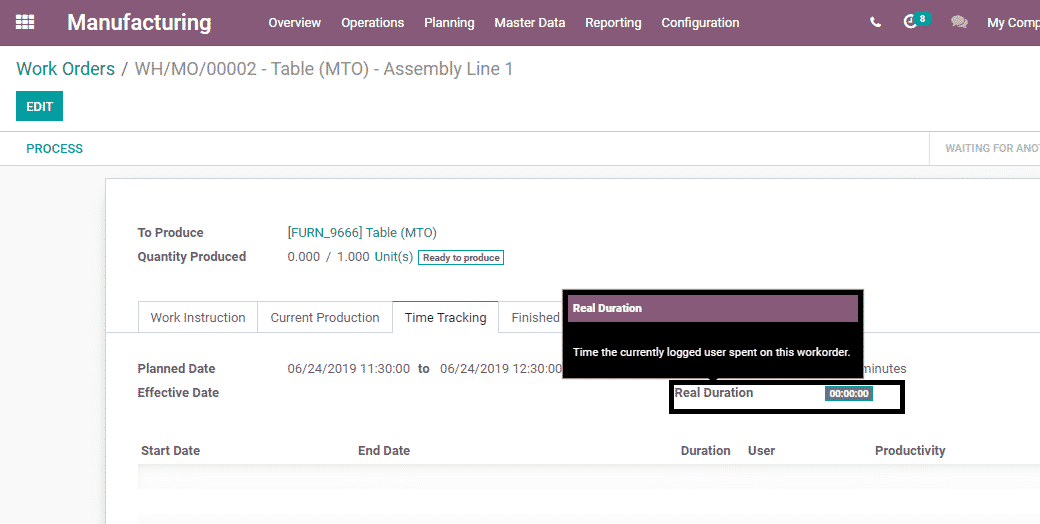This screenshot has height=524, width=1040.
Task: Open the Reporting menu
Action: coord(613,22)
